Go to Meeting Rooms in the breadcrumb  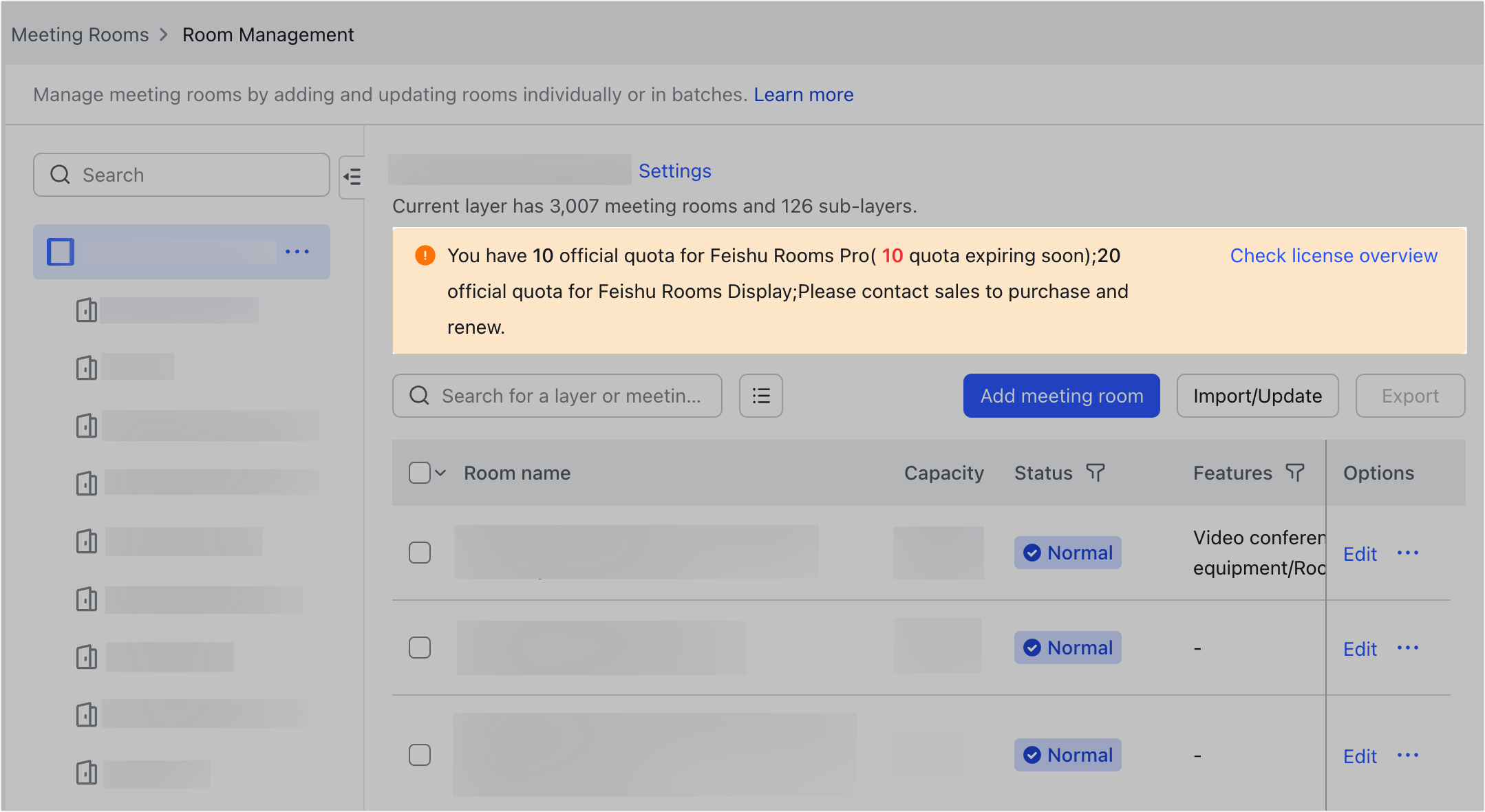point(80,34)
